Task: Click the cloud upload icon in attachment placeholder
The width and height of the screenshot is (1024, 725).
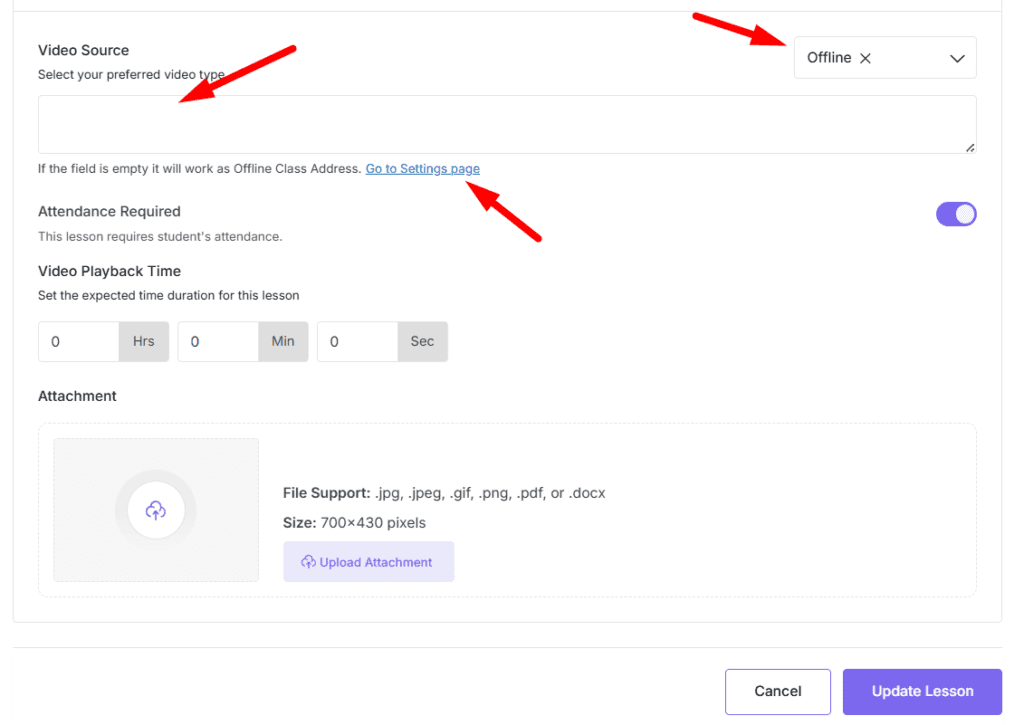Action: pos(155,509)
